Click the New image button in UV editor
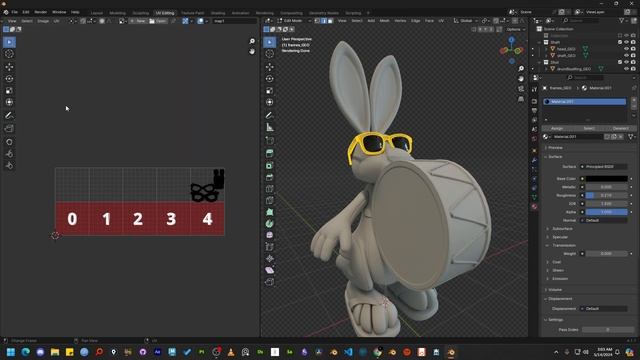The image size is (640, 360). pos(138,21)
